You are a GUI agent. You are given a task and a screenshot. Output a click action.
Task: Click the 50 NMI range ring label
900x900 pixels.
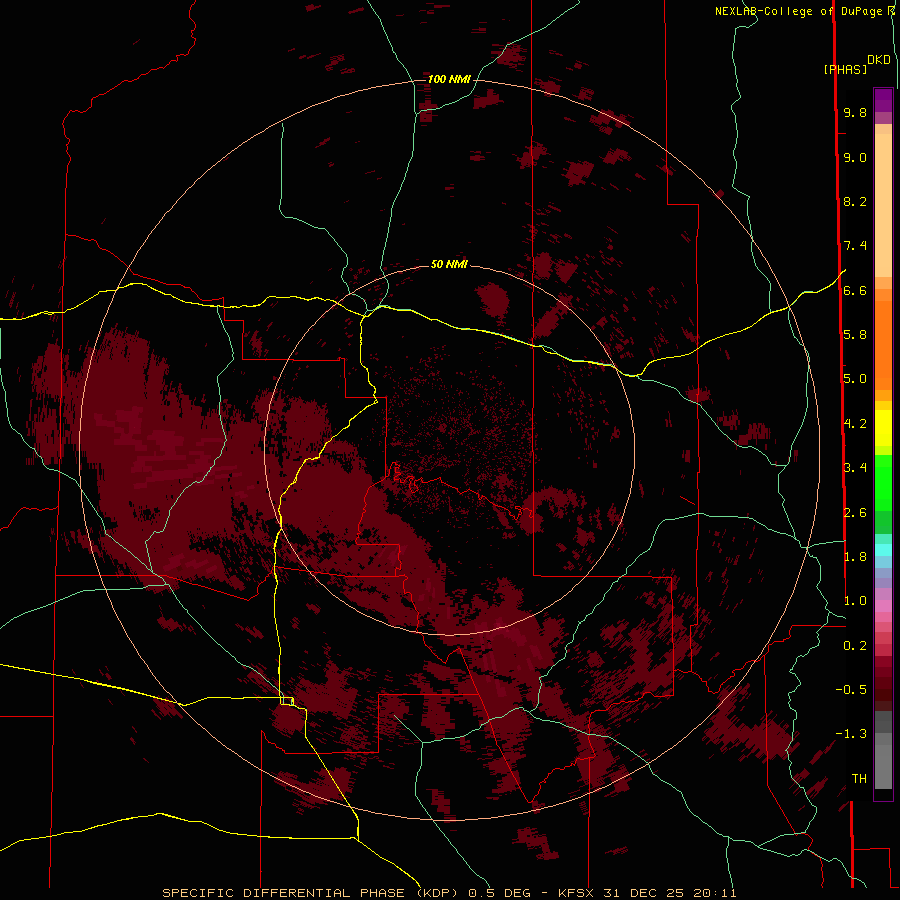(449, 264)
